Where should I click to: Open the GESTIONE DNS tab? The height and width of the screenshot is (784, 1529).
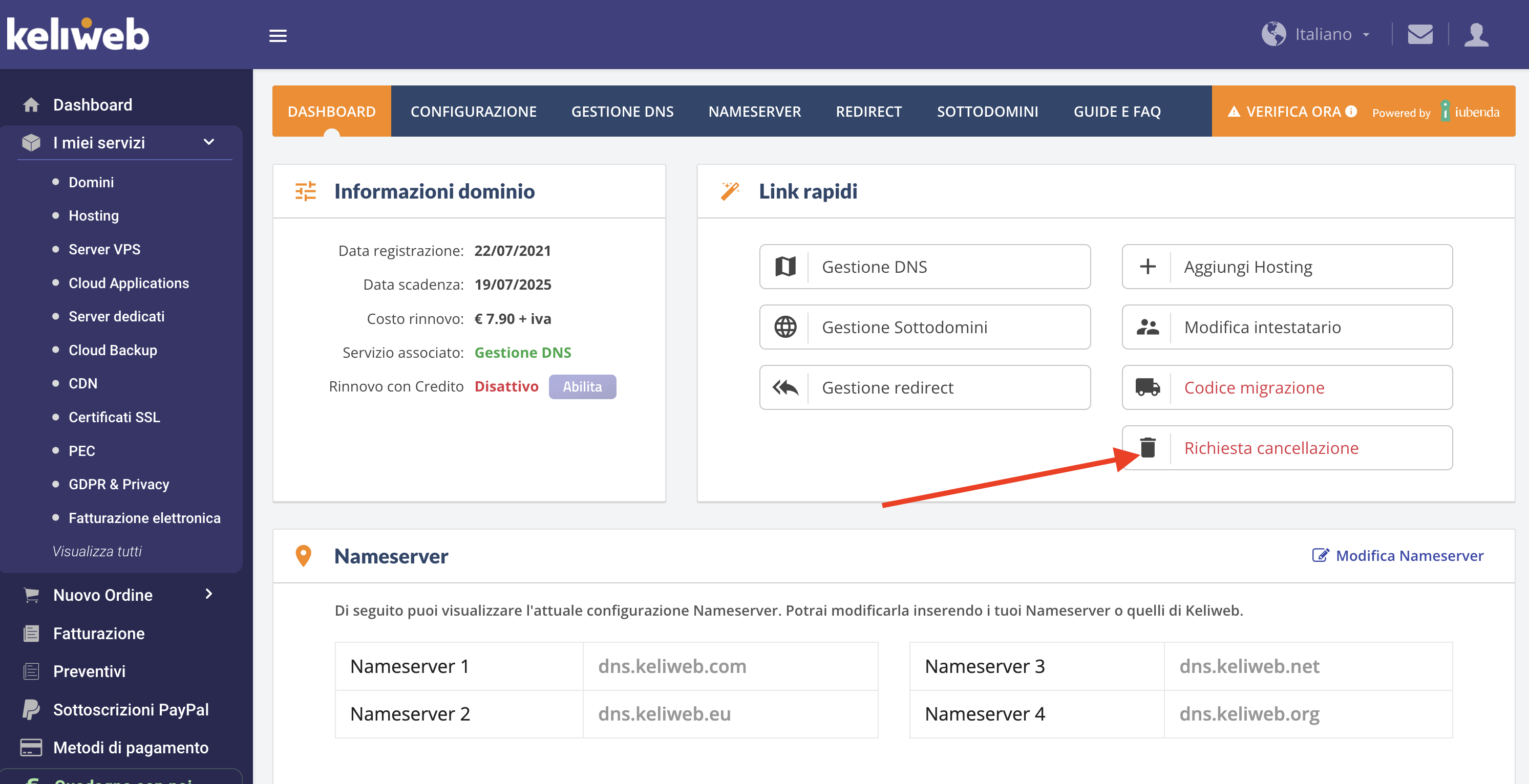tap(622, 112)
